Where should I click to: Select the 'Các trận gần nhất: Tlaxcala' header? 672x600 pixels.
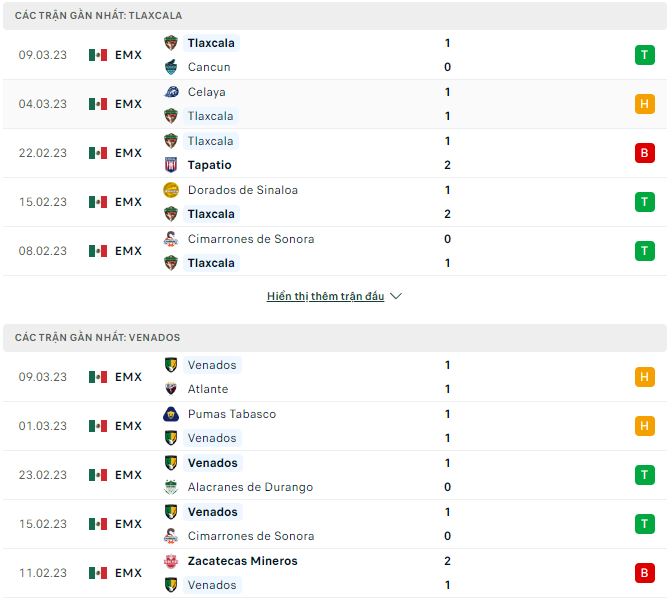point(99,16)
